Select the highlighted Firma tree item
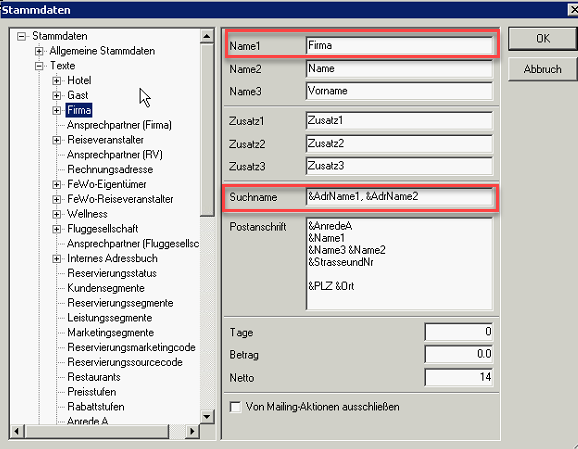The height and width of the screenshot is (449, 578). (x=79, y=110)
